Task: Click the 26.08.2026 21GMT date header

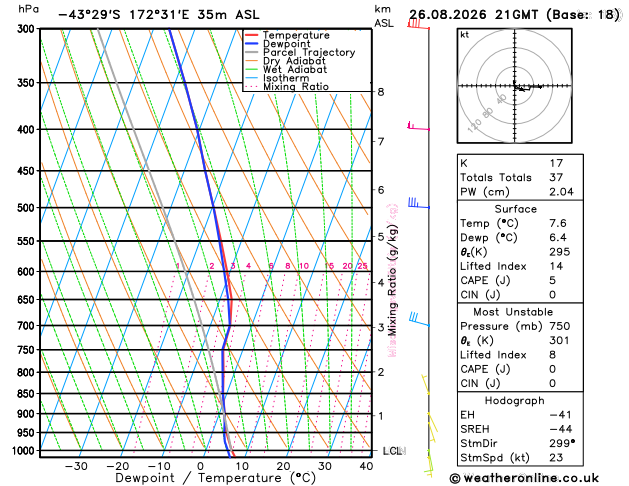Action: (x=514, y=15)
